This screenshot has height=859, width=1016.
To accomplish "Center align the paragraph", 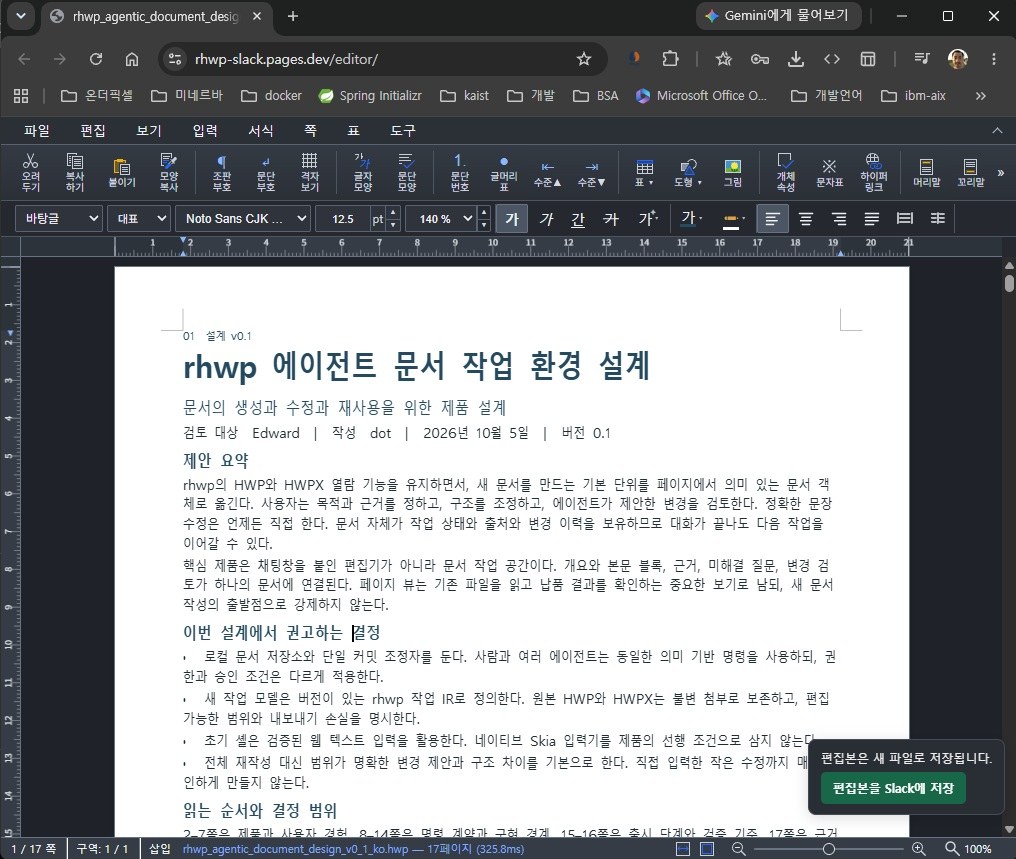I will click(x=805, y=219).
